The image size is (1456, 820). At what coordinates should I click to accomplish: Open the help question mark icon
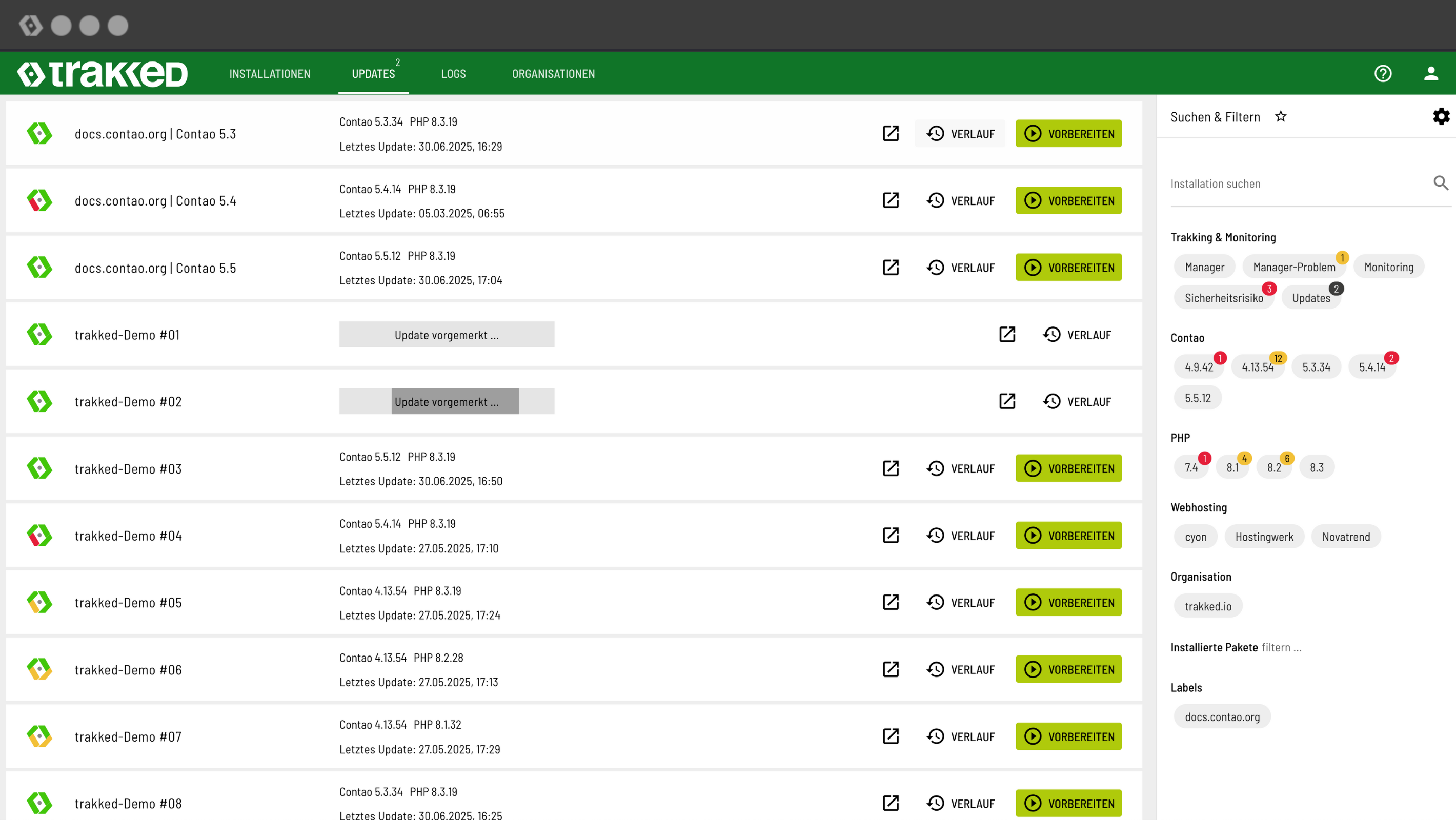[1383, 73]
